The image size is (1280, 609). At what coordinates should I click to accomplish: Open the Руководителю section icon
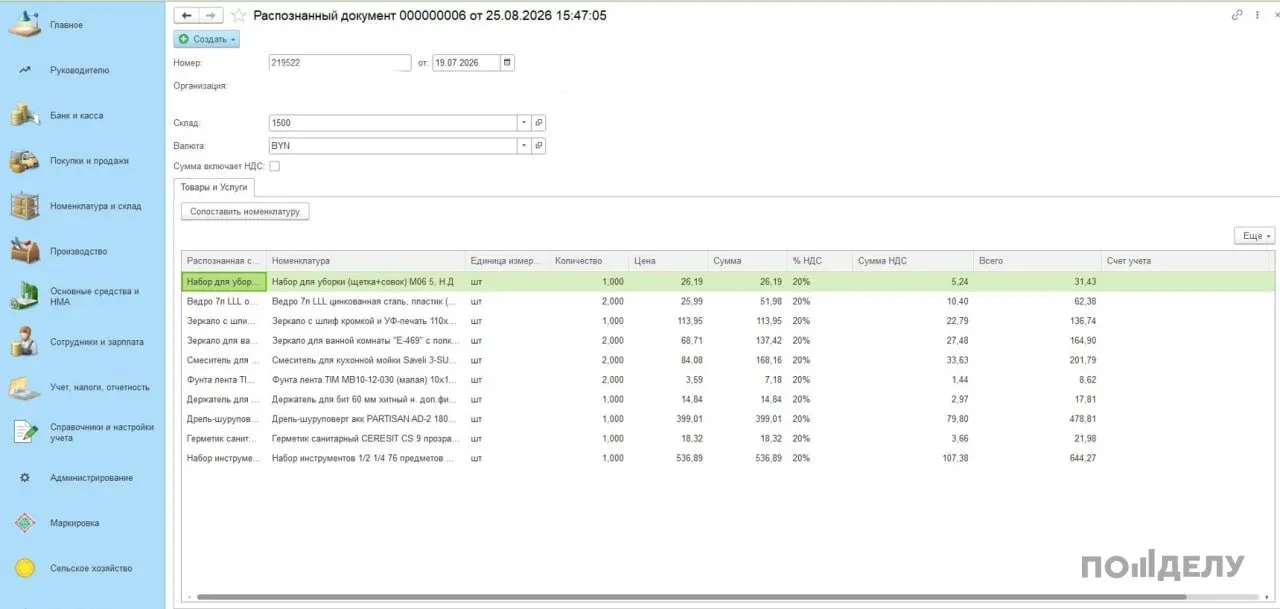coord(25,70)
